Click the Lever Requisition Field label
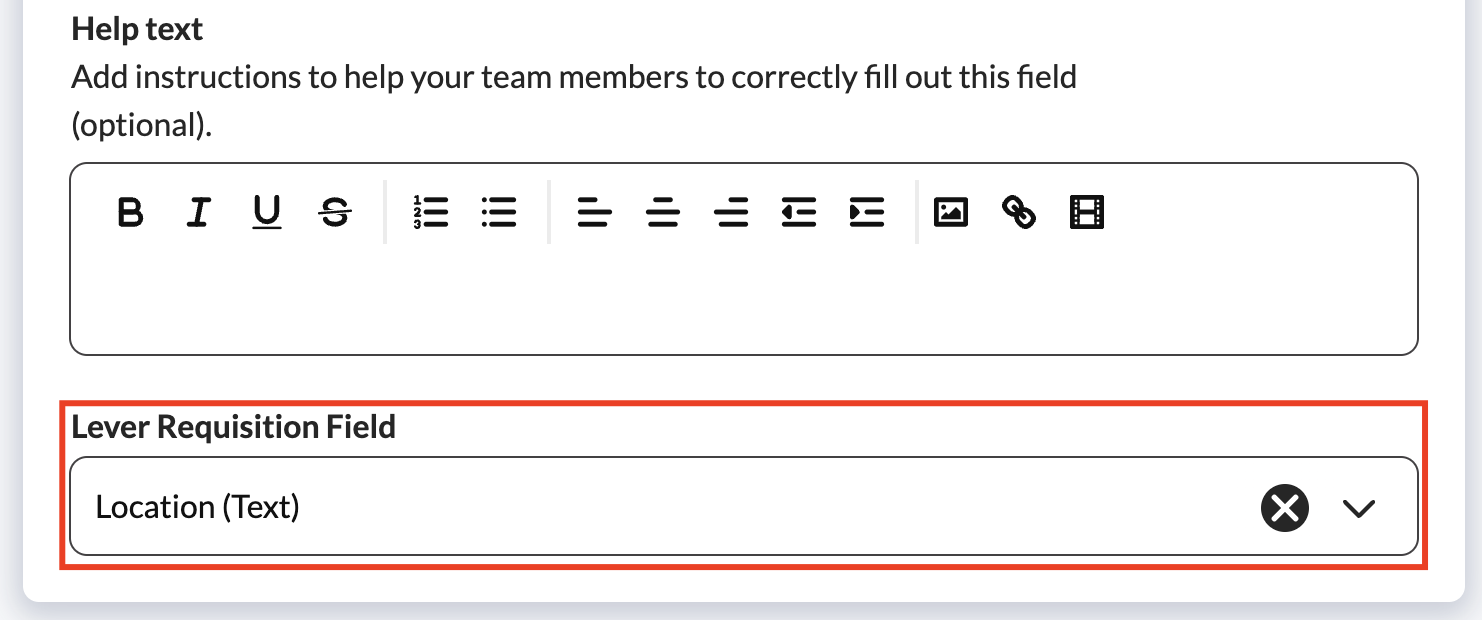The image size is (1482, 620). coord(234,427)
